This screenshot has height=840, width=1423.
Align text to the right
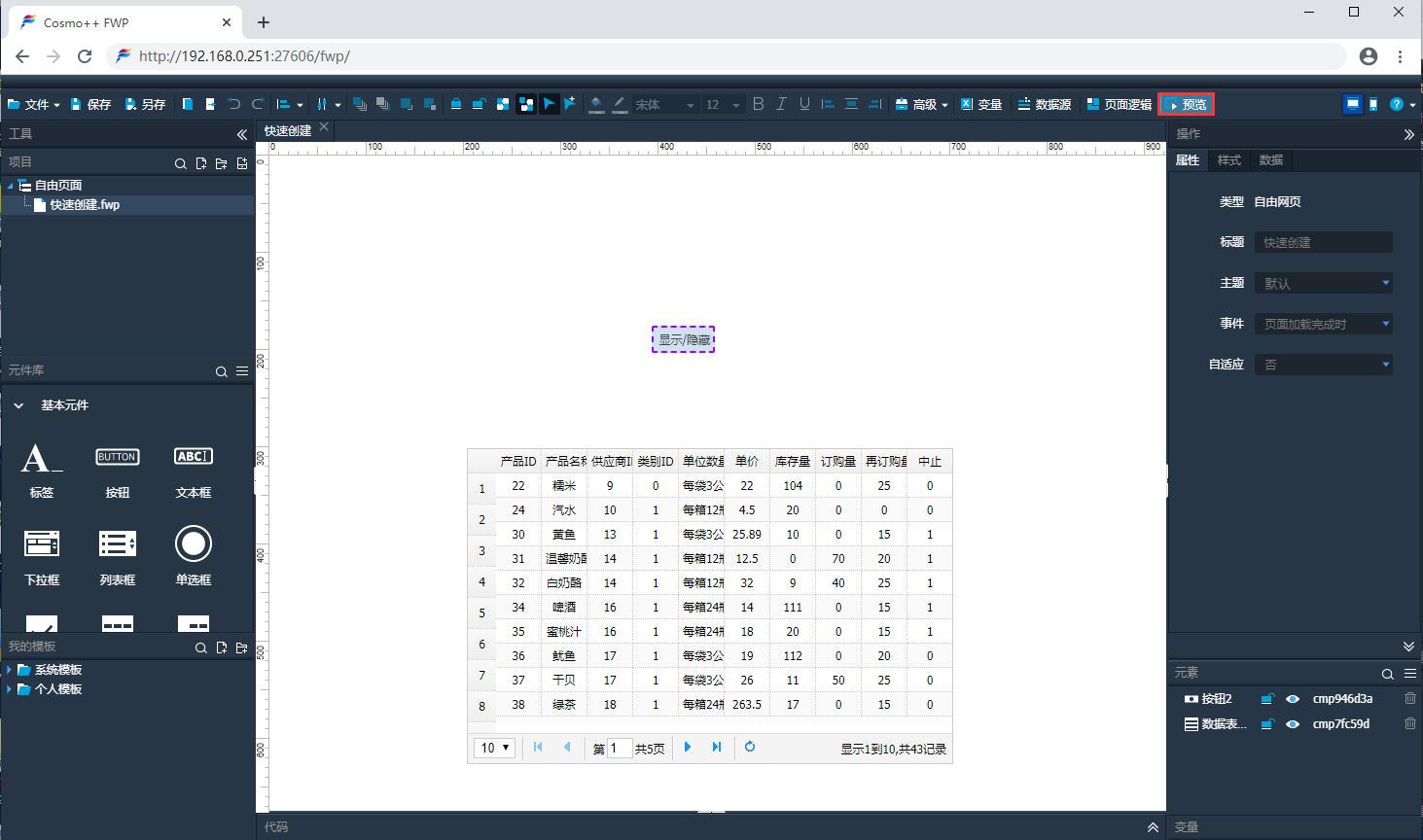pos(874,104)
